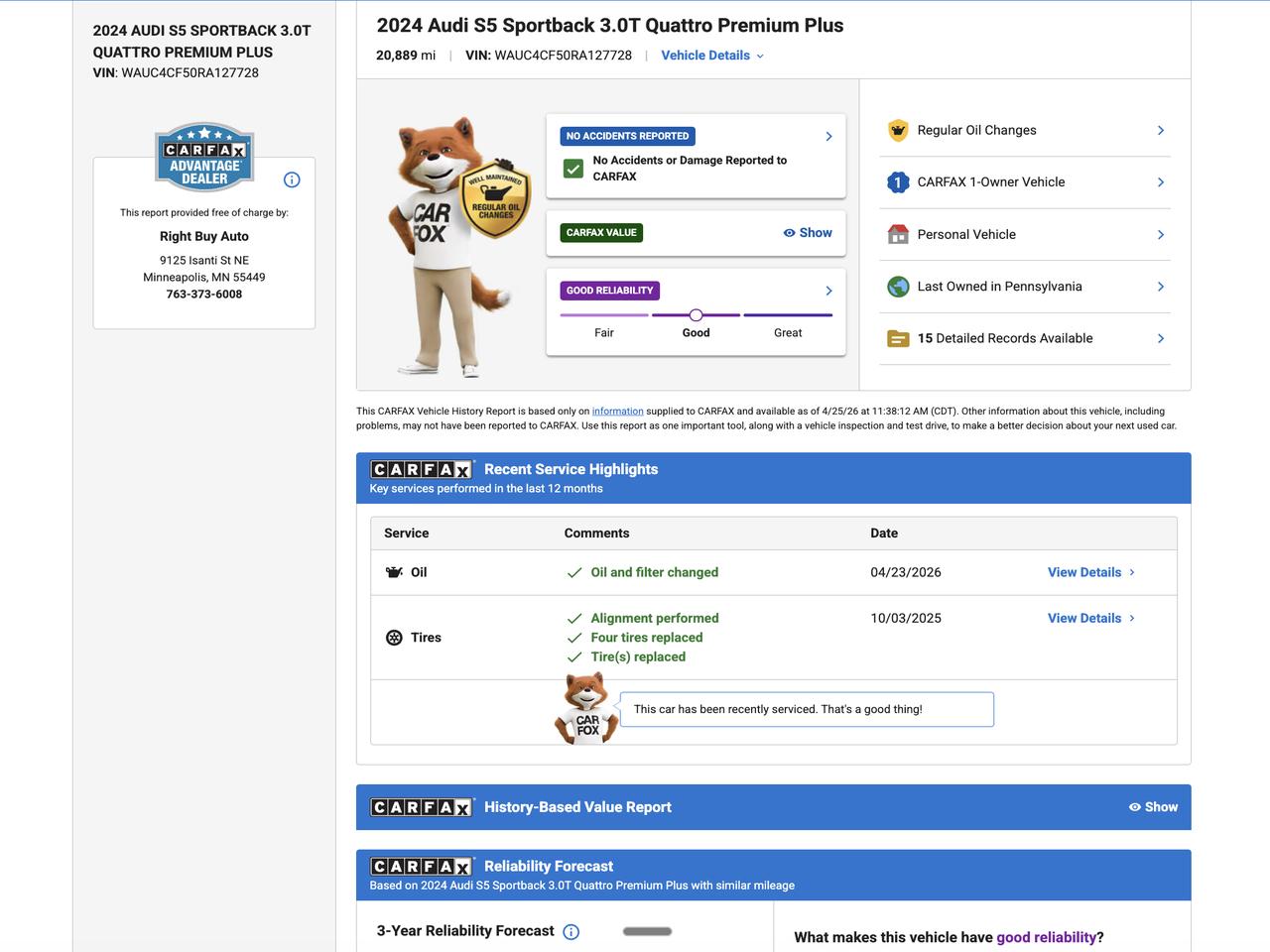Show the History-Based Value Report
Screen dimensions: 1270x952
click(1153, 807)
